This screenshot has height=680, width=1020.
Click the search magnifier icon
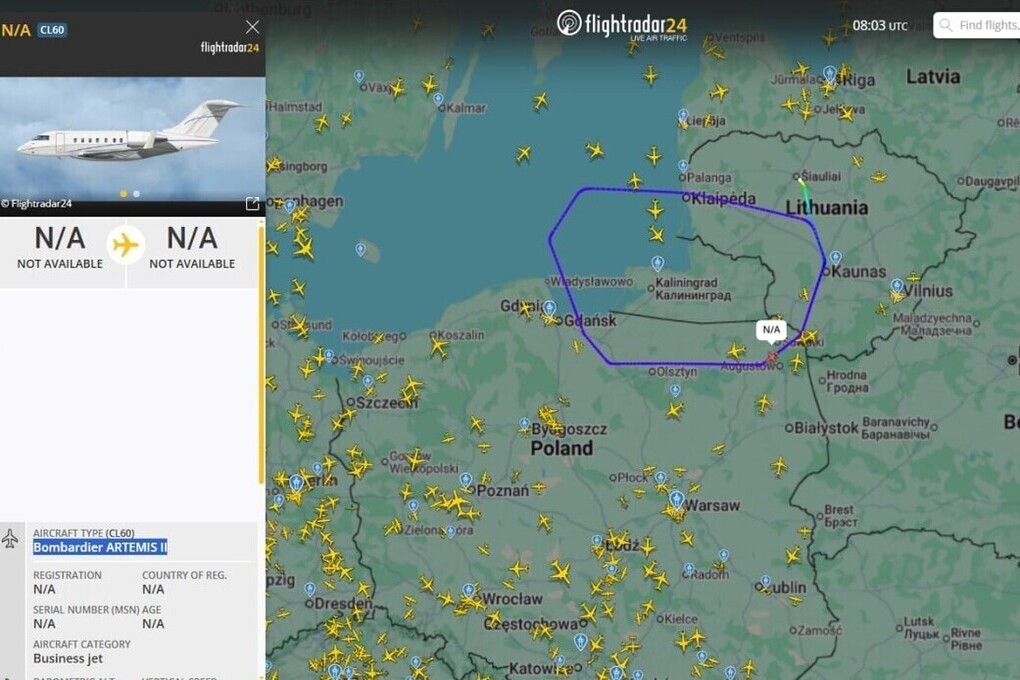946,25
